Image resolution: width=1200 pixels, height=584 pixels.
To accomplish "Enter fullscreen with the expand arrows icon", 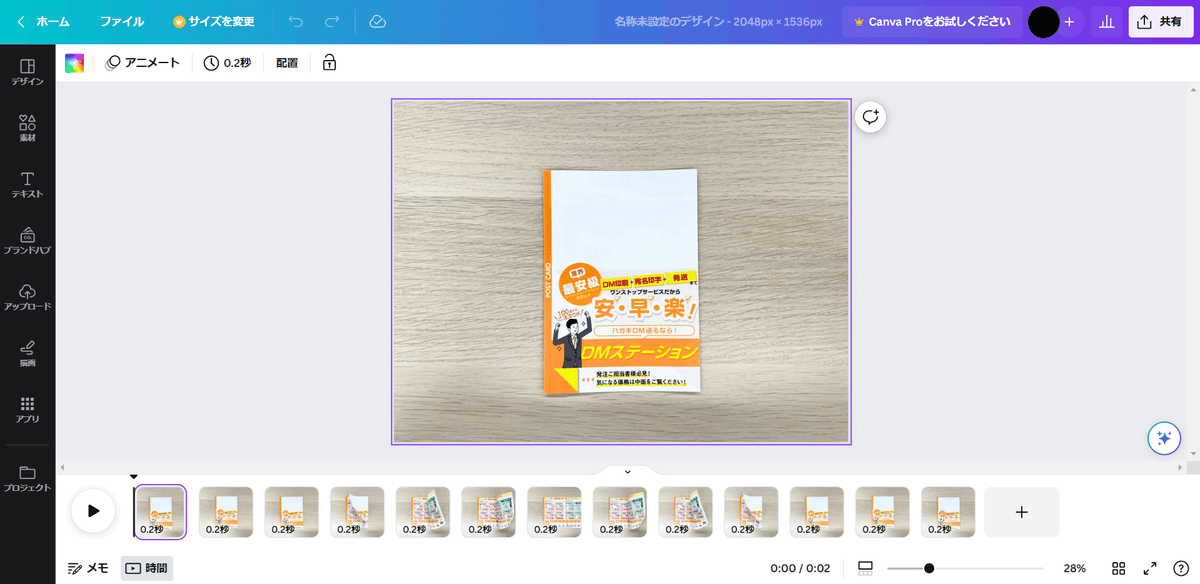I will [x=1150, y=568].
